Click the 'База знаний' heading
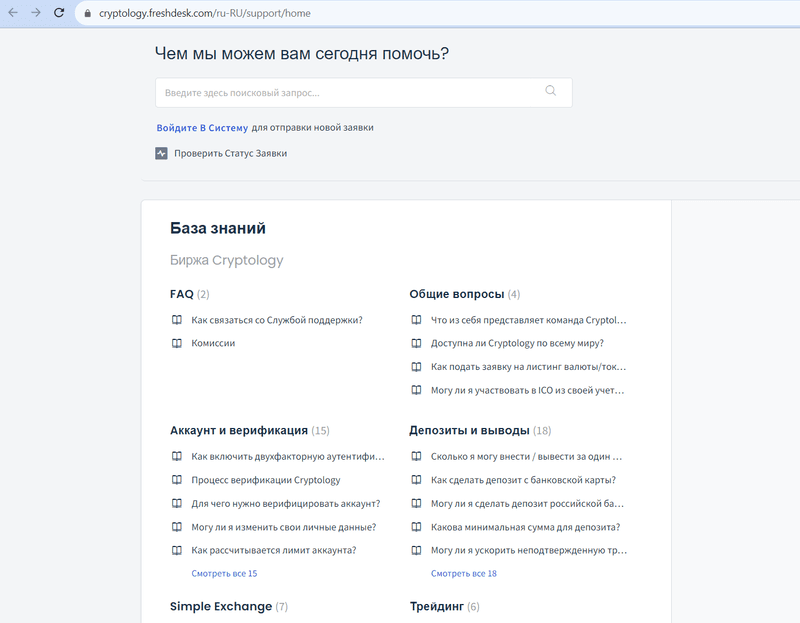Viewport: 800px width, 623px height. [218, 228]
